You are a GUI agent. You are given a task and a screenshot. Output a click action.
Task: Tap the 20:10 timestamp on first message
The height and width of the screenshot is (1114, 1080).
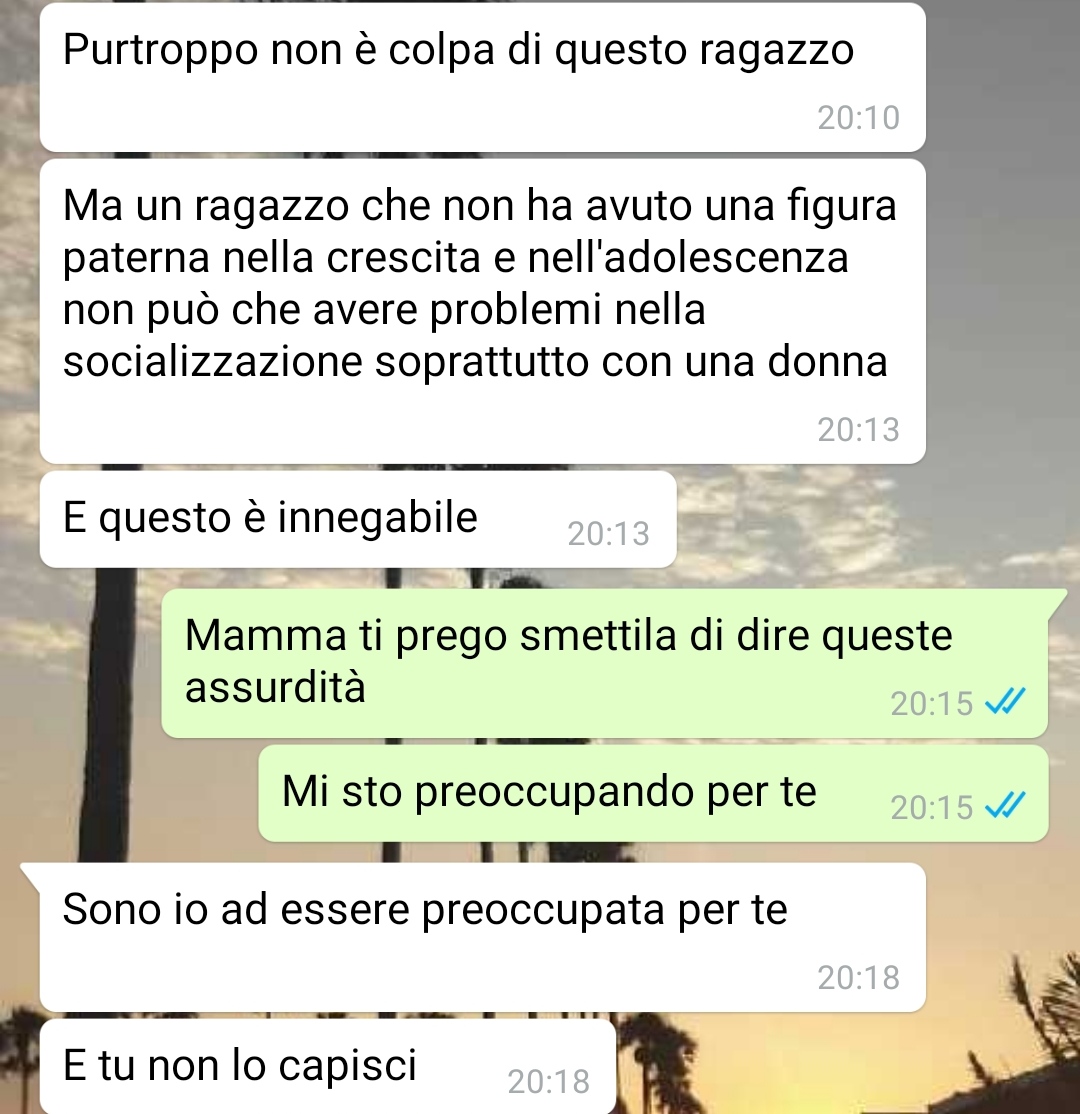[858, 118]
